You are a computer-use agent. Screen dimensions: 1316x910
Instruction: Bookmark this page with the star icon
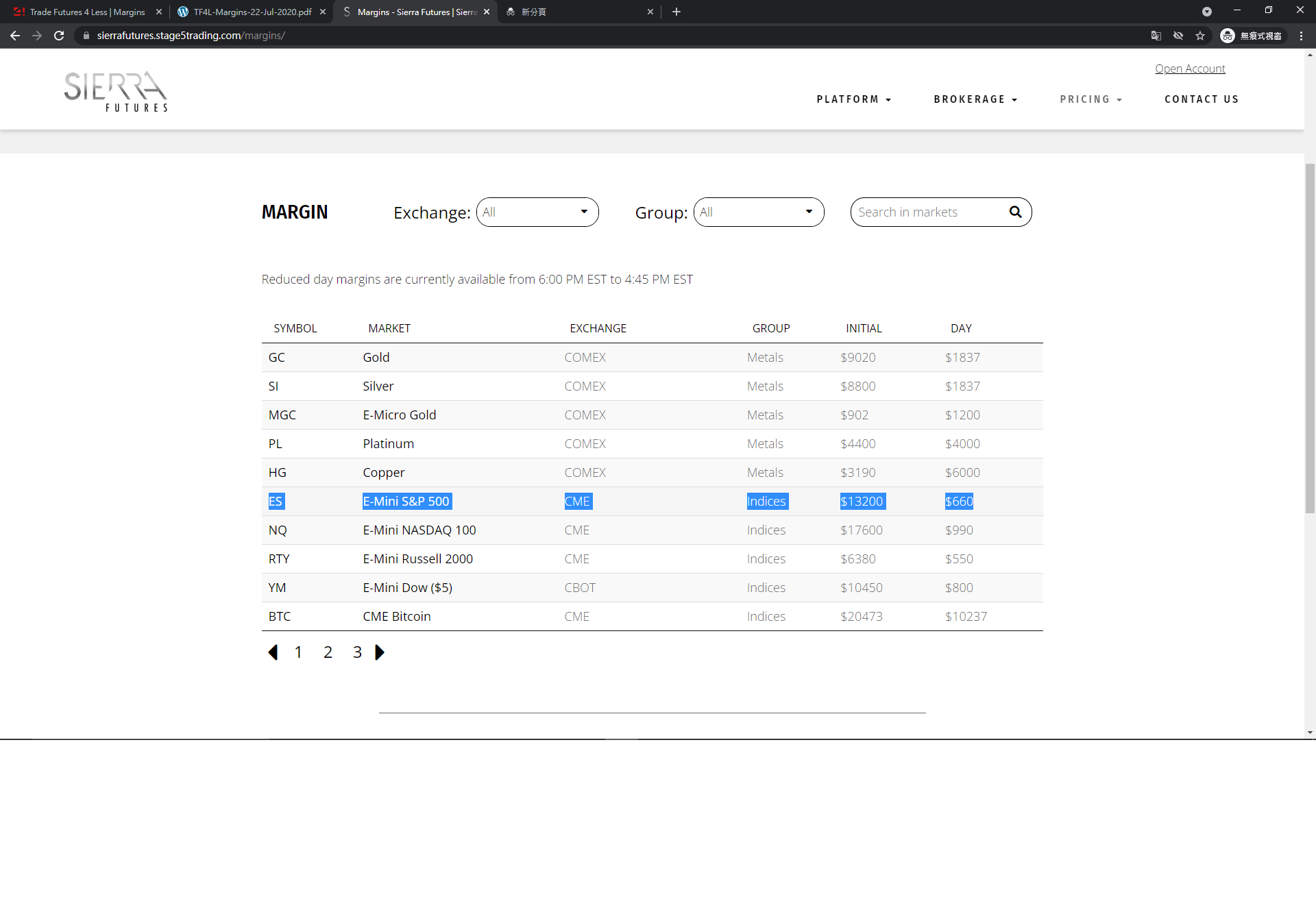click(1200, 36)
